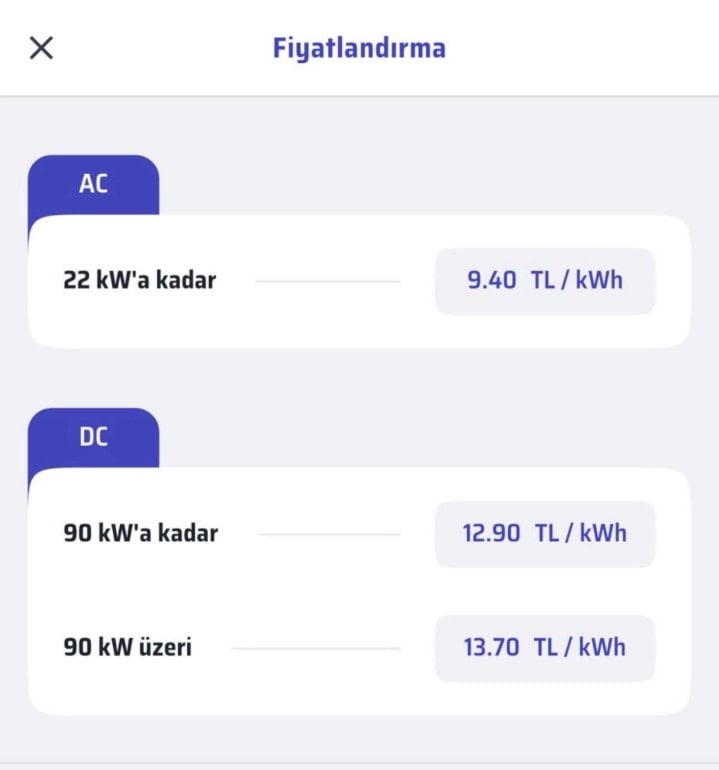The height and width of the screenshot is (770, 719).
Task: Click the 9.40 number in AC pricing
Action: [x=492, y=280]
